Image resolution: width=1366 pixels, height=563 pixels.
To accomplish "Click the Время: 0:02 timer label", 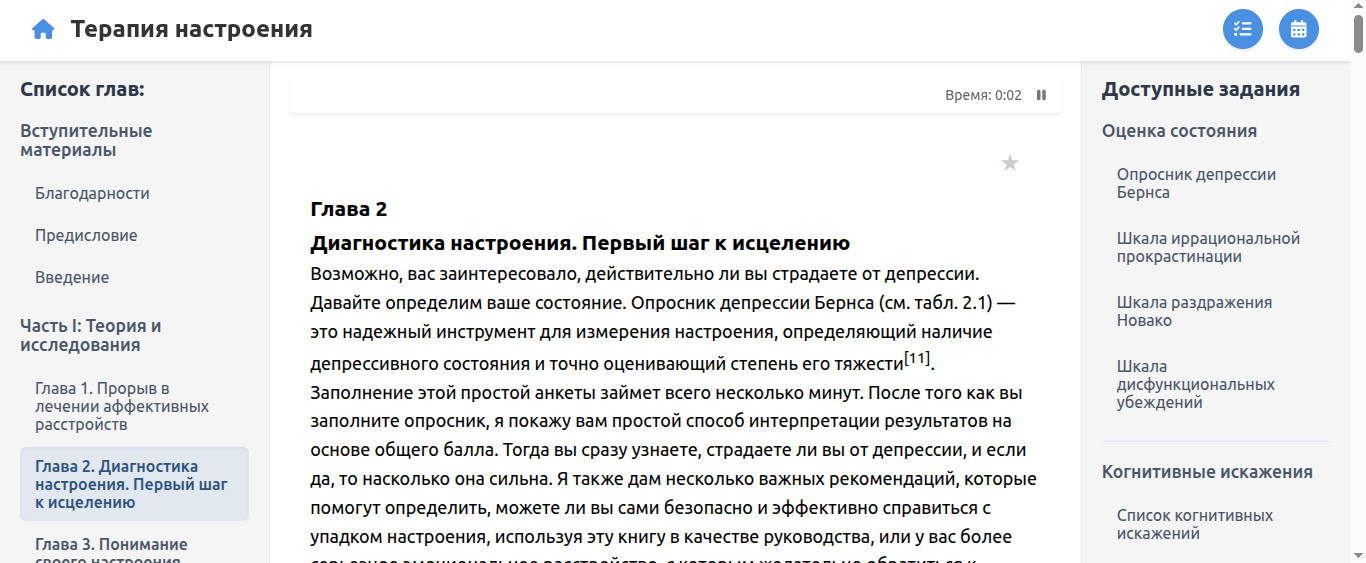I will coord(983,95).
